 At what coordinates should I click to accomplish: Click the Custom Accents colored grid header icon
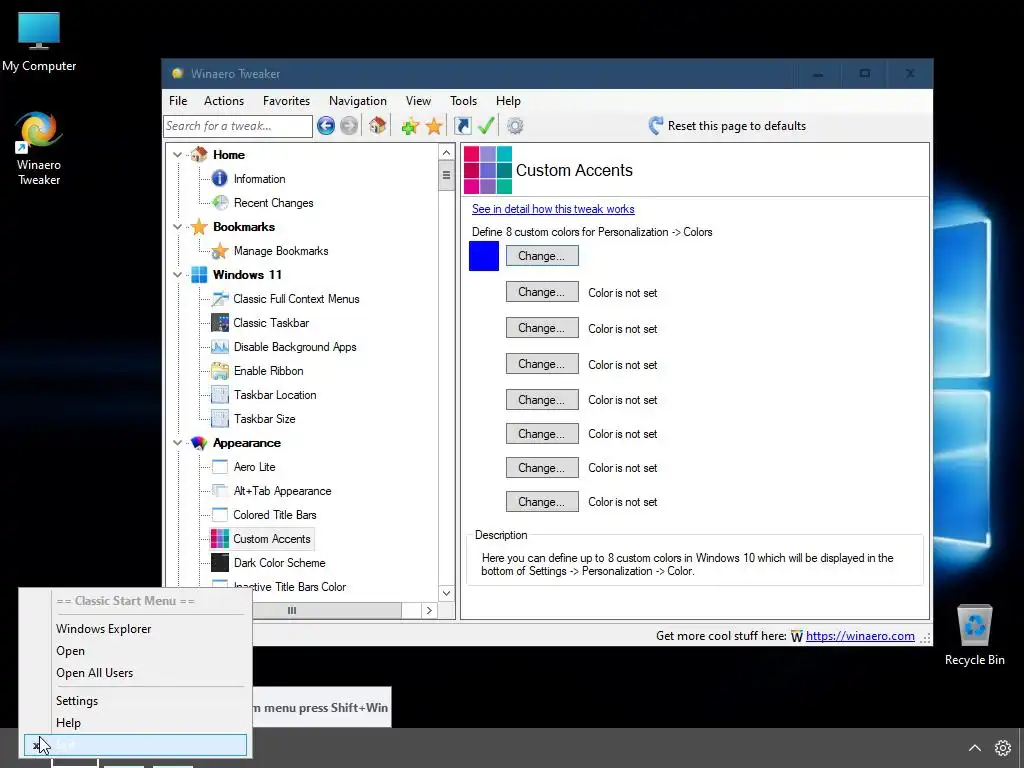coord(488,170)
